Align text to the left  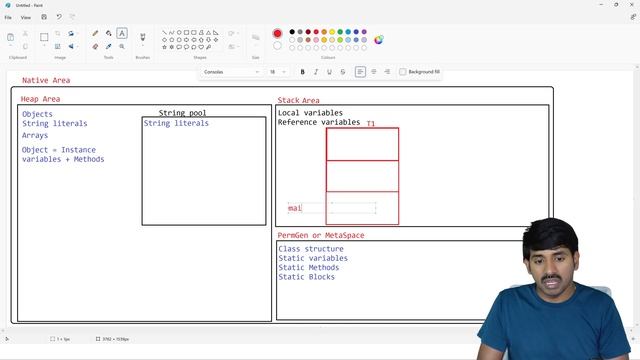click(x=360, y=72)
